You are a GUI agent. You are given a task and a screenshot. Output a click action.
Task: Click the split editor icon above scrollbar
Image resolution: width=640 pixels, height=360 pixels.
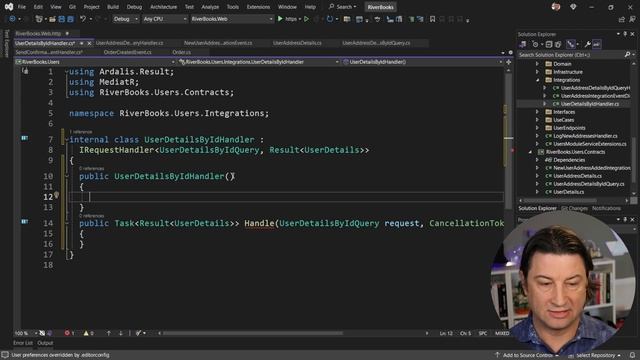click(x=509, y=62)
